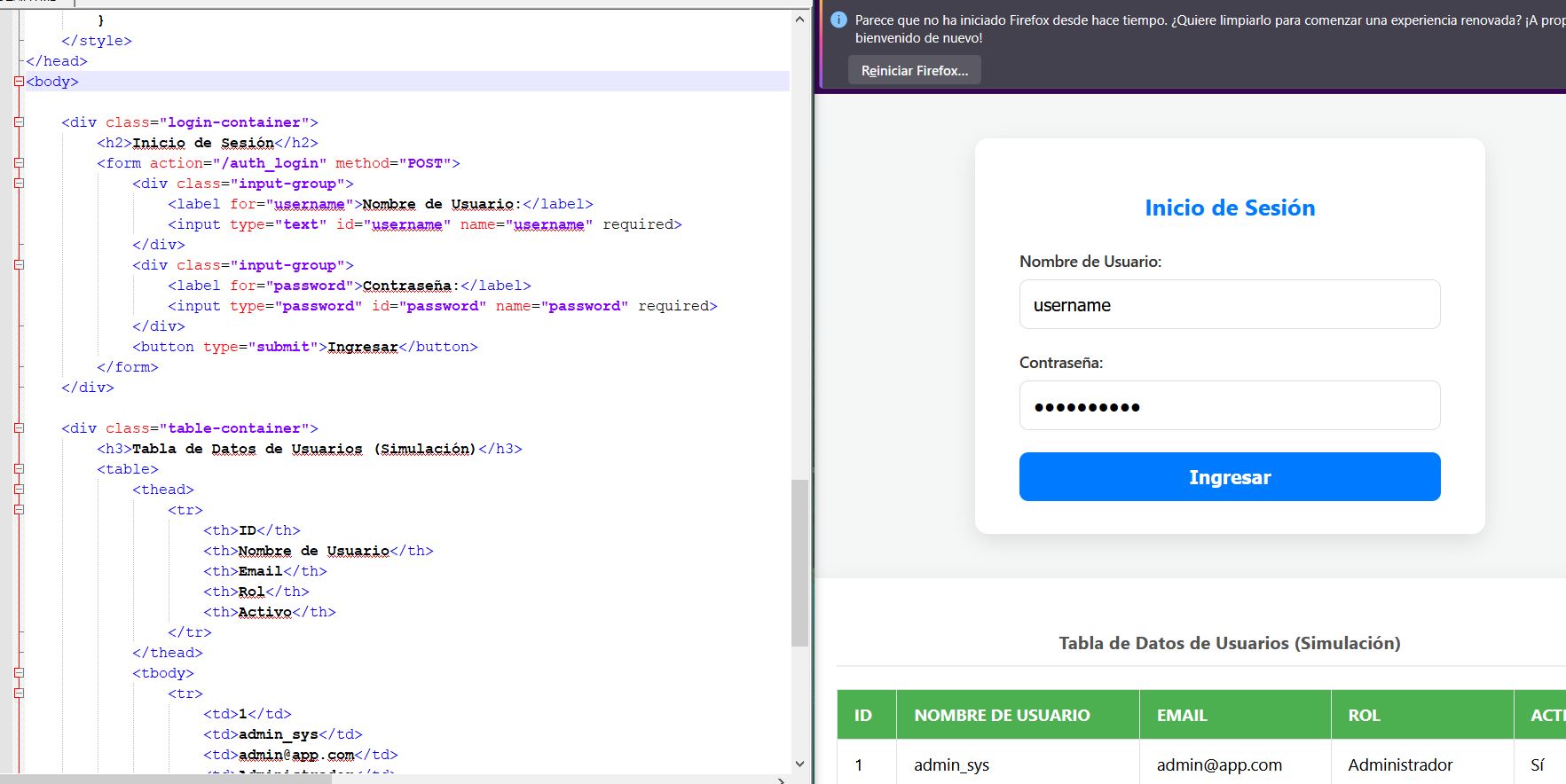Focus the Nombre de Usuario text field

(1229, 305)
